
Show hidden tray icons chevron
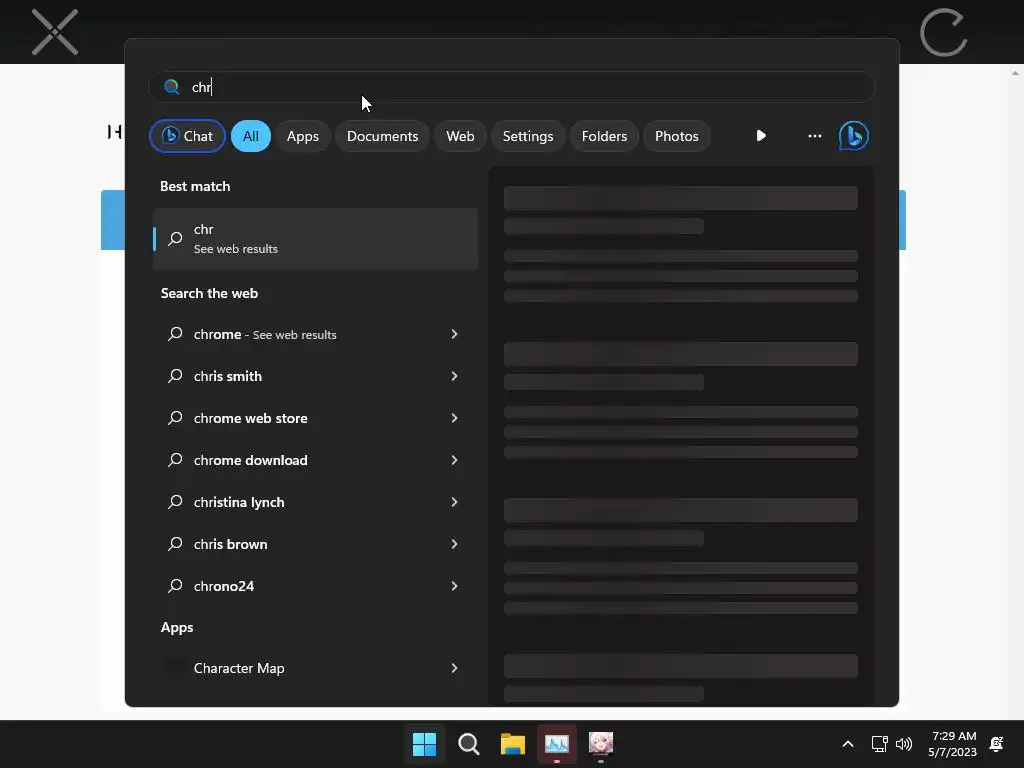pos(848,744)
